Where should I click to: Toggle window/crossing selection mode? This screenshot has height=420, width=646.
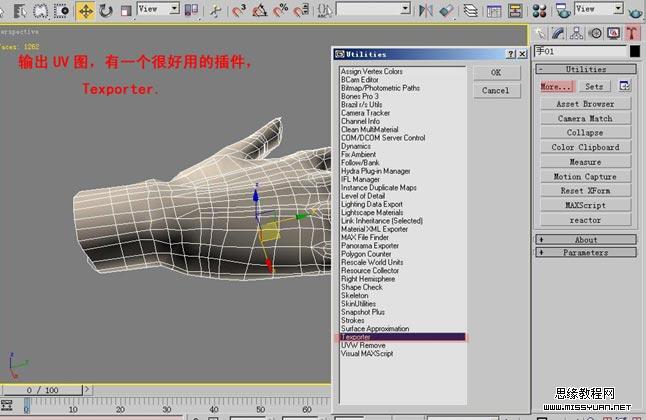[x=61, y=10]
